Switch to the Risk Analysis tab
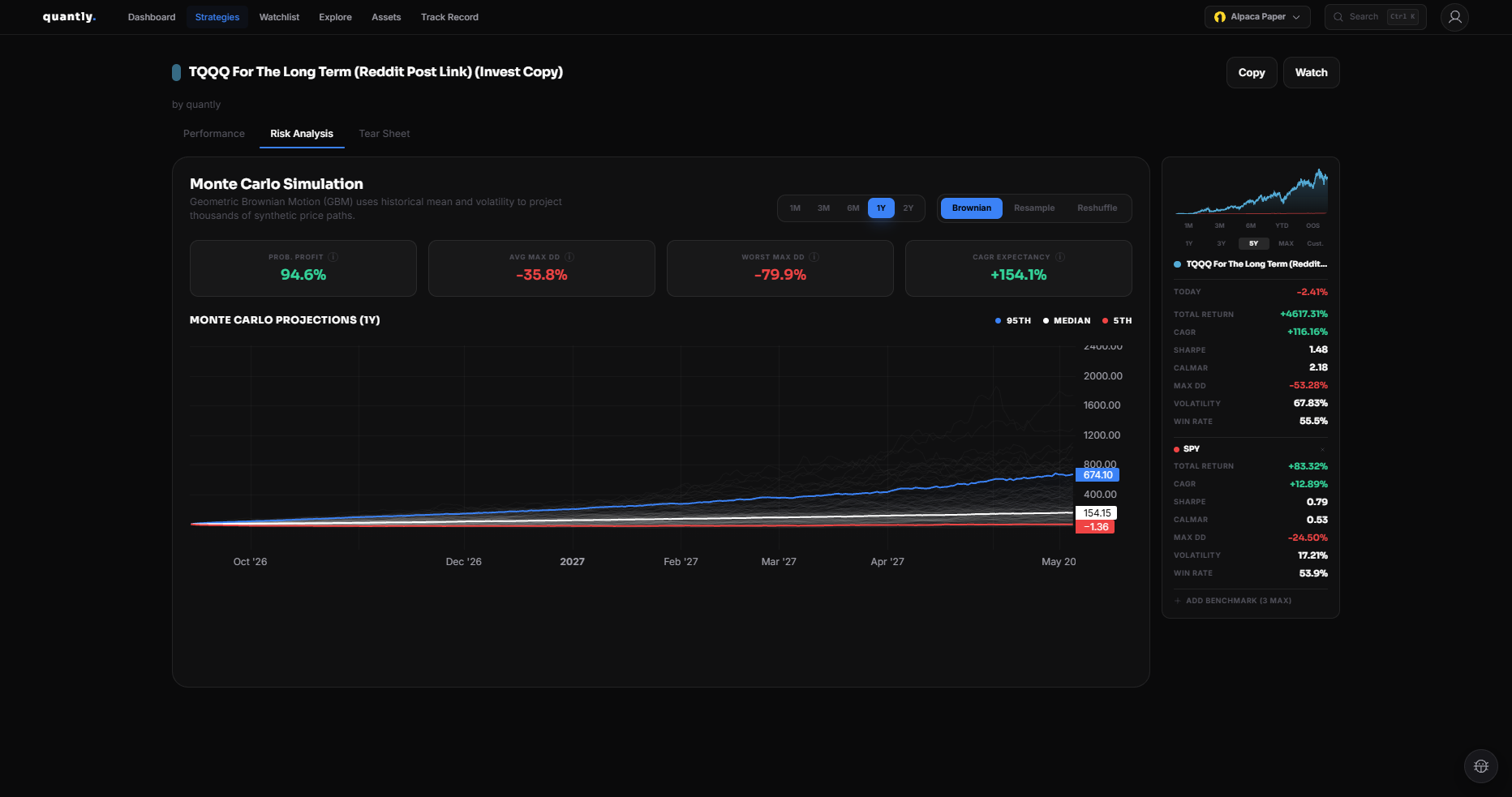Screen dimensions: 1512x797 point(302,134)
